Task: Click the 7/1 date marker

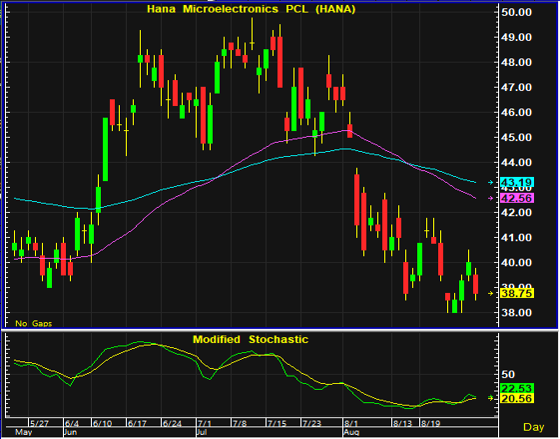Action: 205,424
